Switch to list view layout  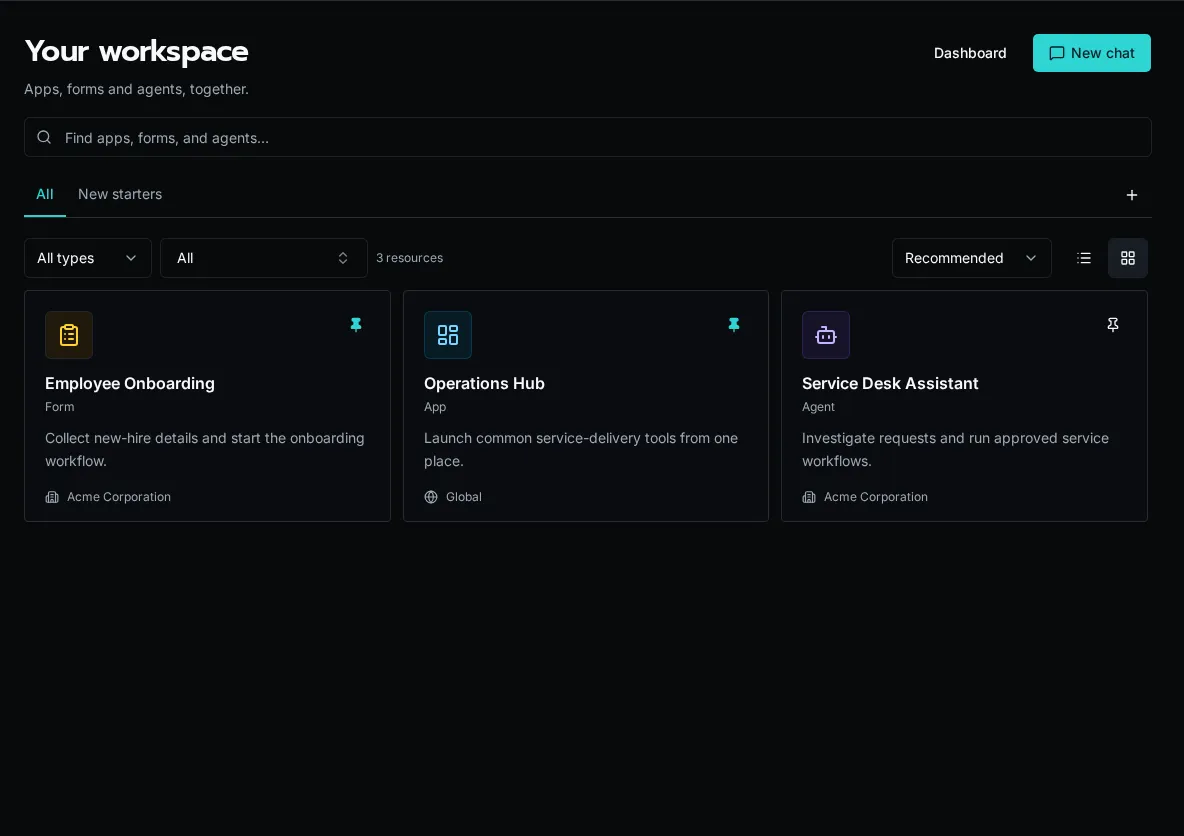(x=1084, y=258)
